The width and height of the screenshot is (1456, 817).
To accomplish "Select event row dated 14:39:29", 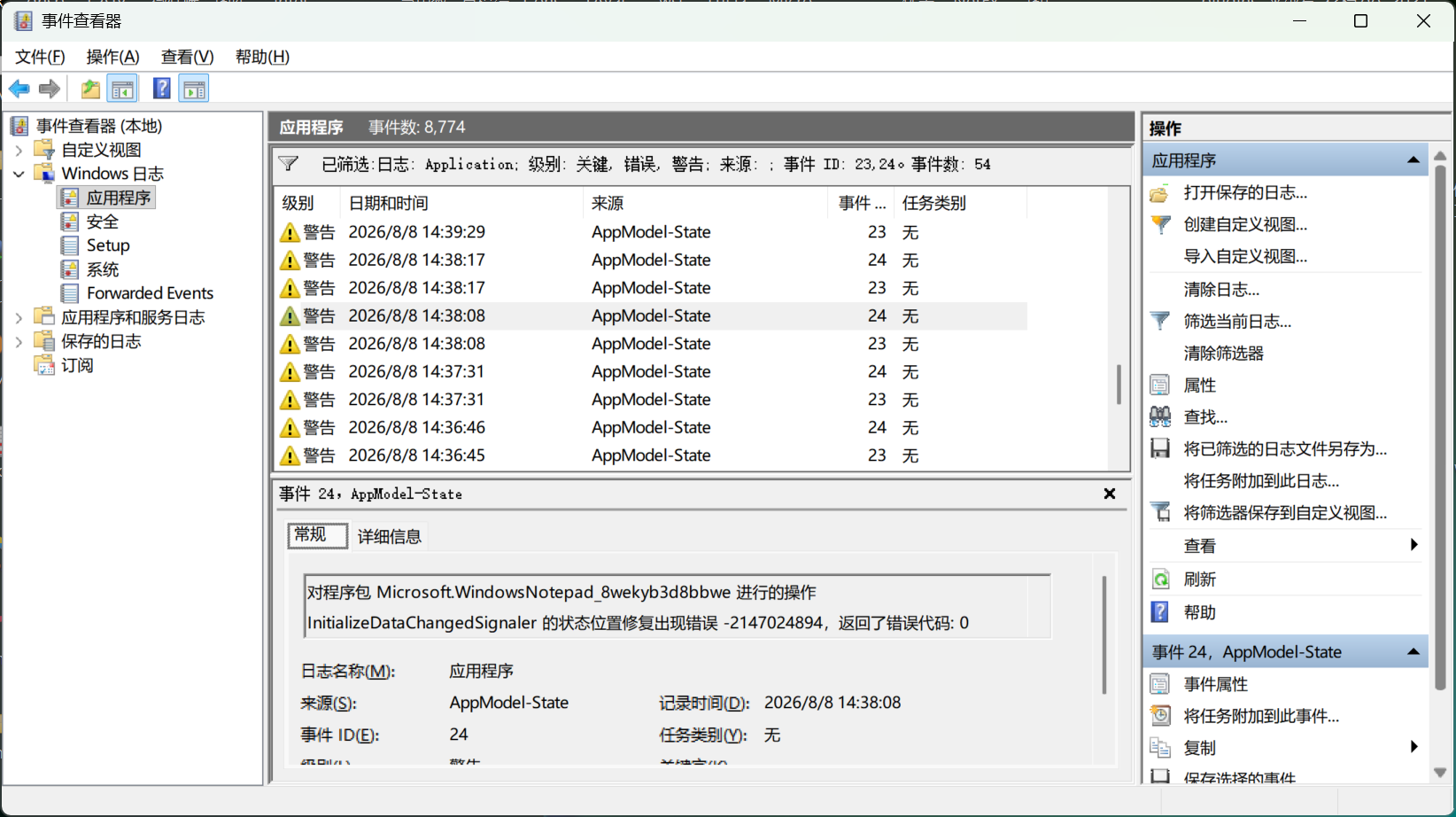I will point(651,232).
